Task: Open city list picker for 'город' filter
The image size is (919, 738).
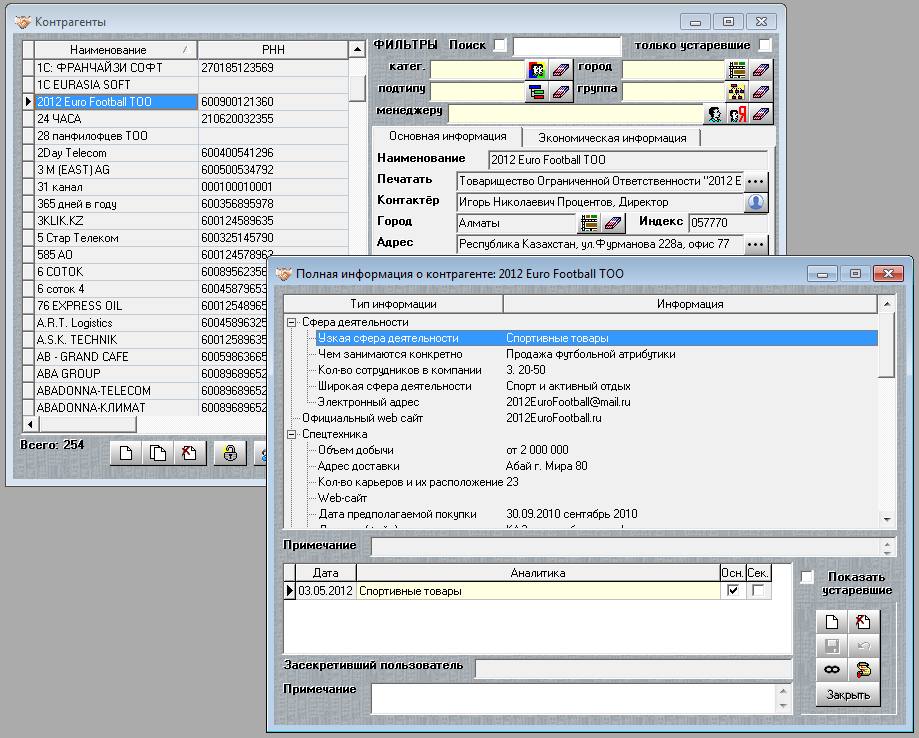Action: (x=737, y=70)
